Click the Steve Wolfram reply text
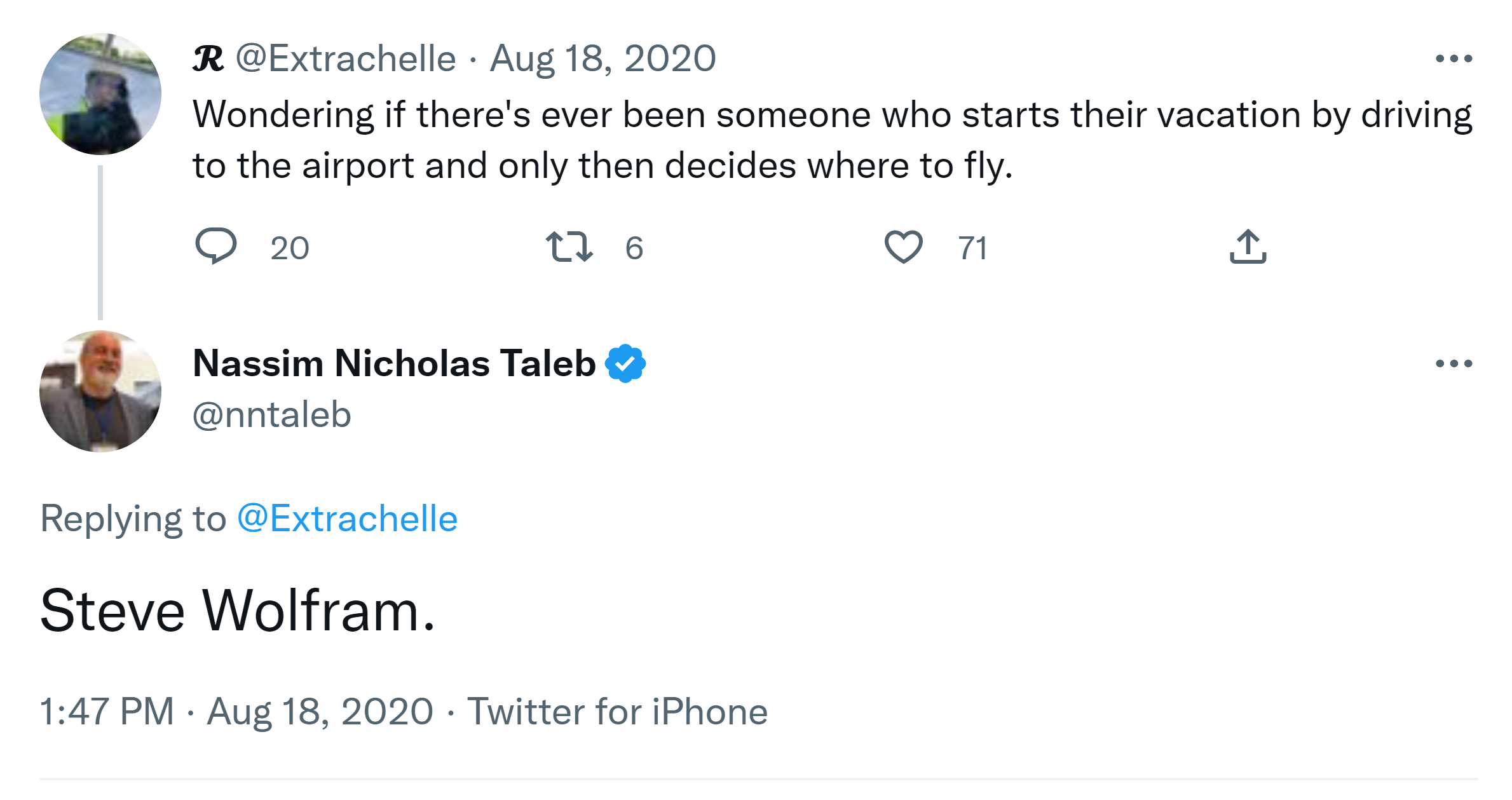The image size is (1512, 800). (x=238, y=611)
